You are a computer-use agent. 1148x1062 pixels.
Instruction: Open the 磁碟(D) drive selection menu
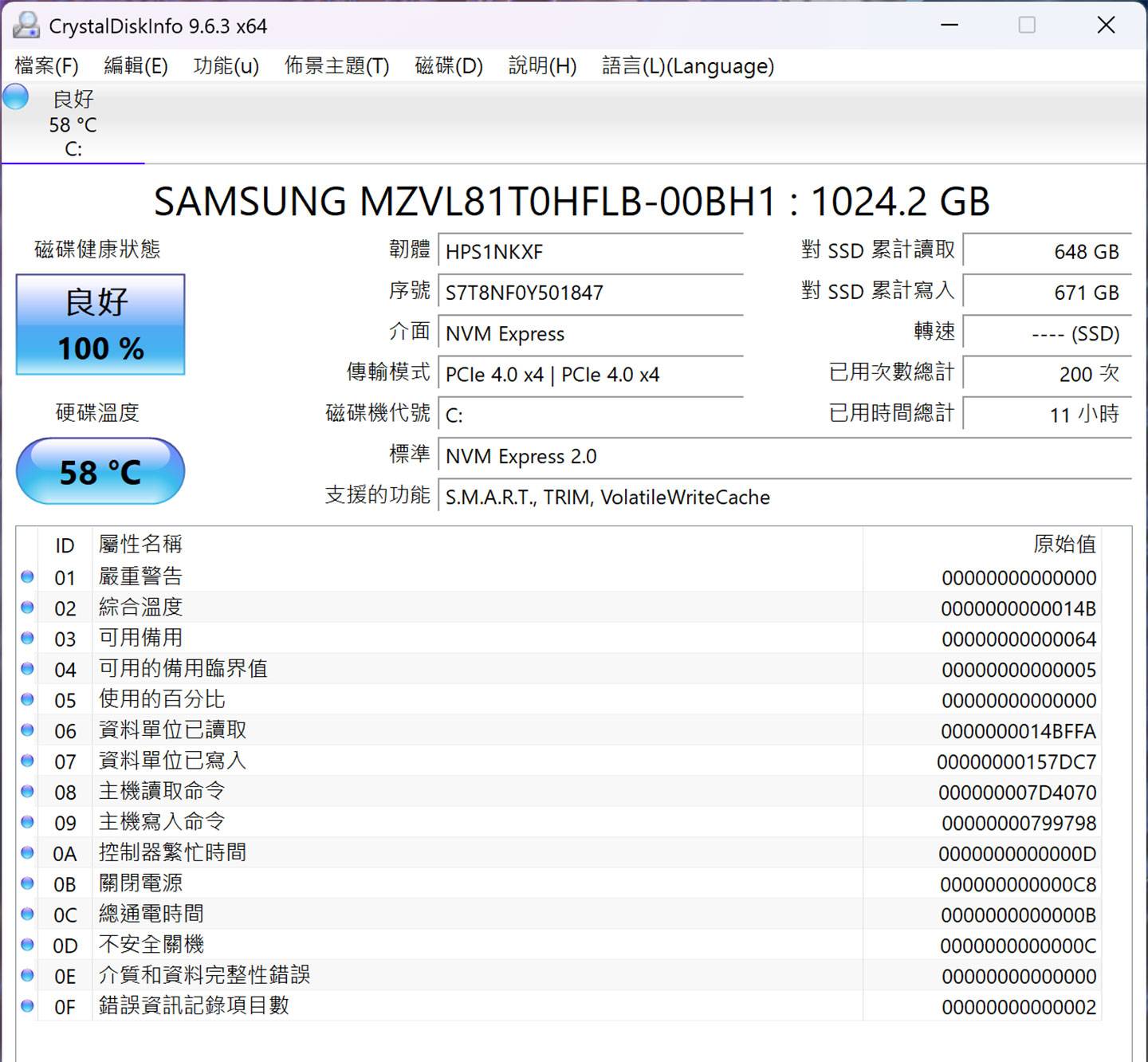point(448,66)
